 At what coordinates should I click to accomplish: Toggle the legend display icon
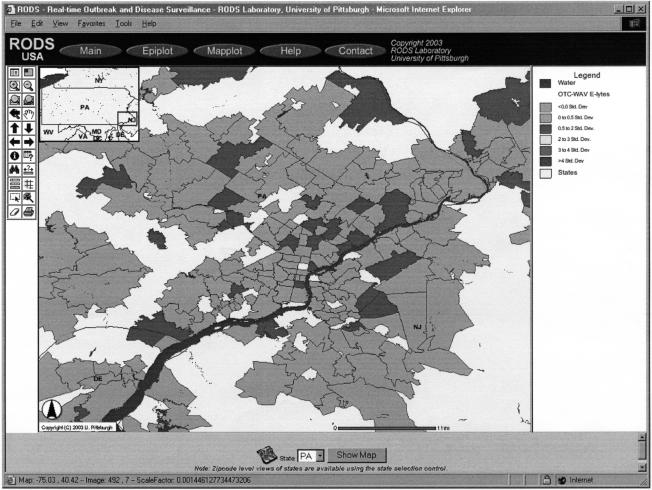15,72
